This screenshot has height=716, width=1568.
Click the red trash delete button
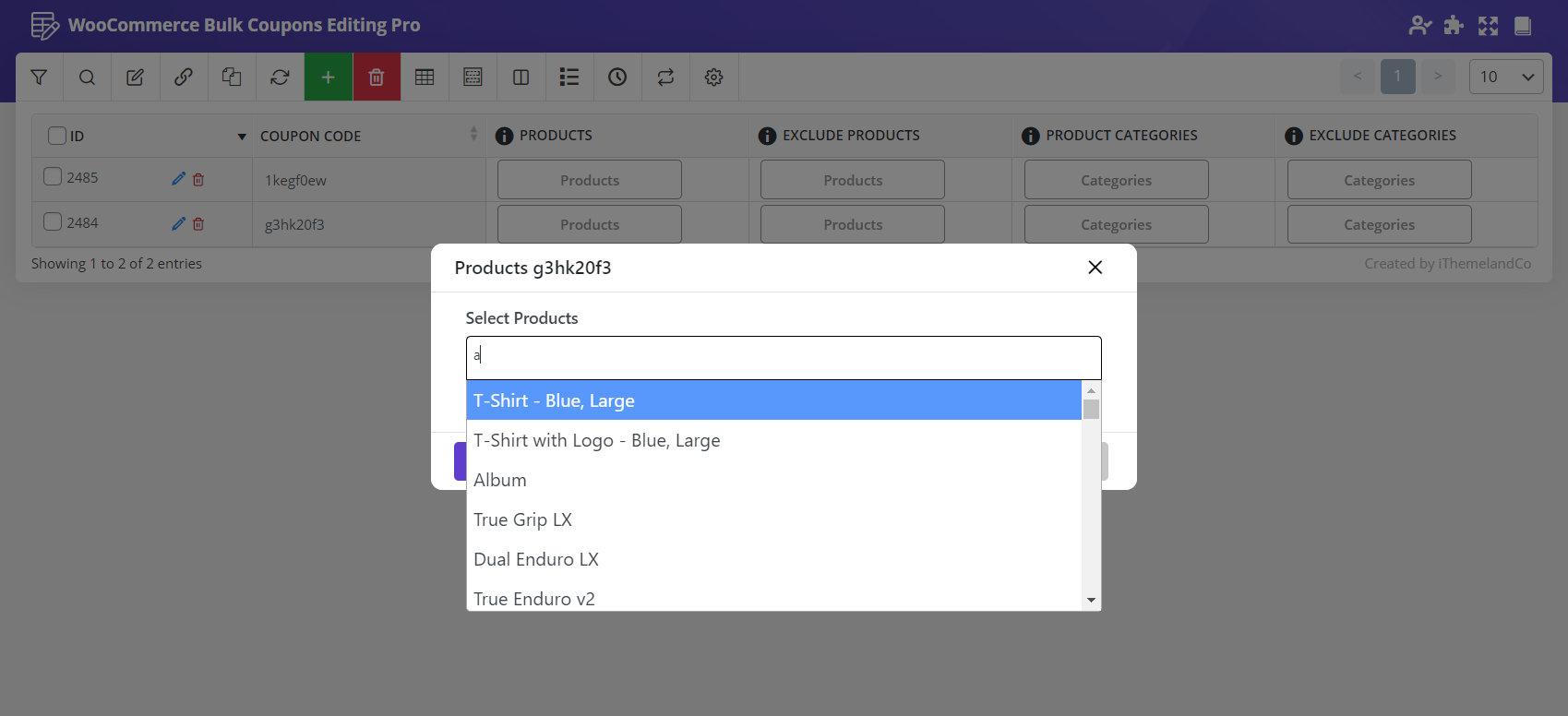click(x=377, y=78)
